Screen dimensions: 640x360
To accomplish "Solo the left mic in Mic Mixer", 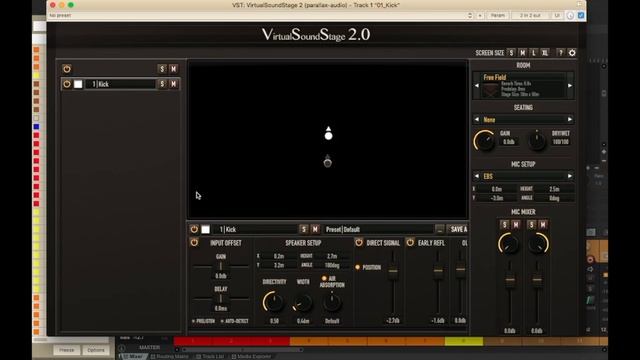I will click(x=504, y=224).
